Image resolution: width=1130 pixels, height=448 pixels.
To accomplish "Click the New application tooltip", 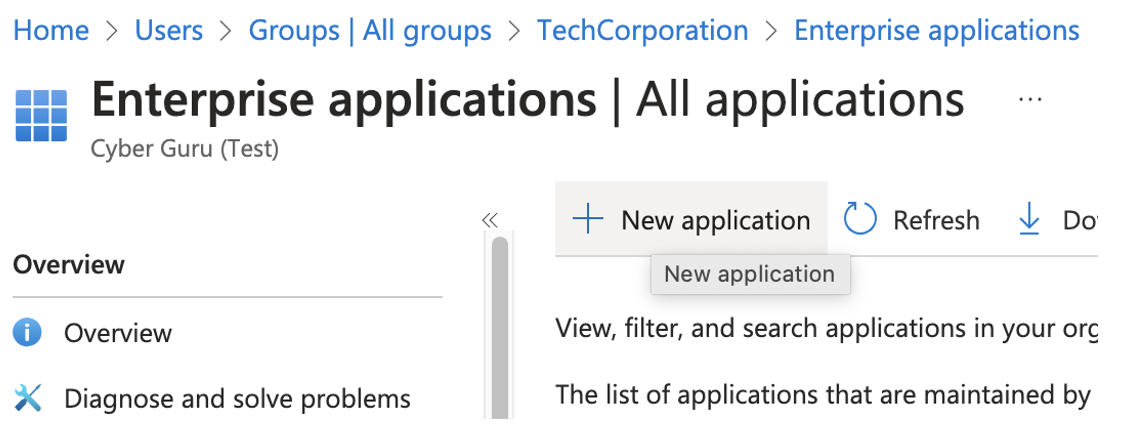I will (x=750, y=274).
